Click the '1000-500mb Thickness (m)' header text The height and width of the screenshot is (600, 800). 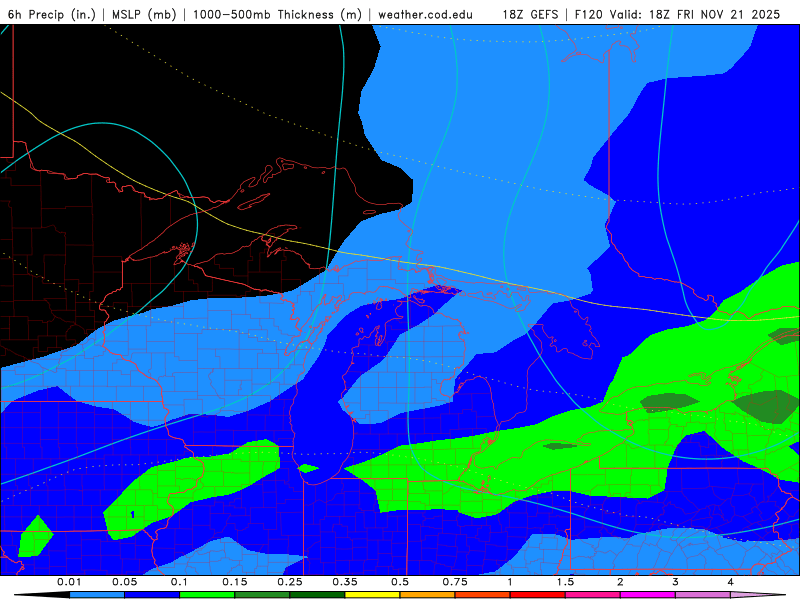(277, 14)
